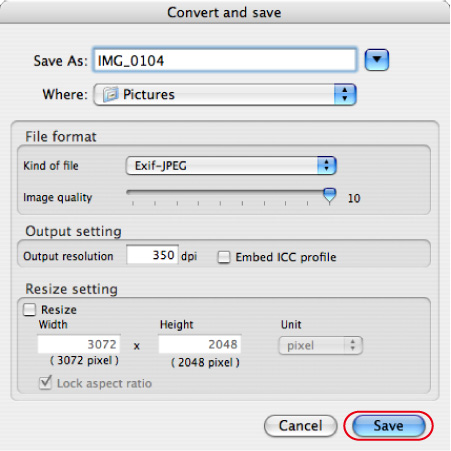Click the Convert and save title bar
Screen dimensions: 451x451
click(x=225, y=12)
